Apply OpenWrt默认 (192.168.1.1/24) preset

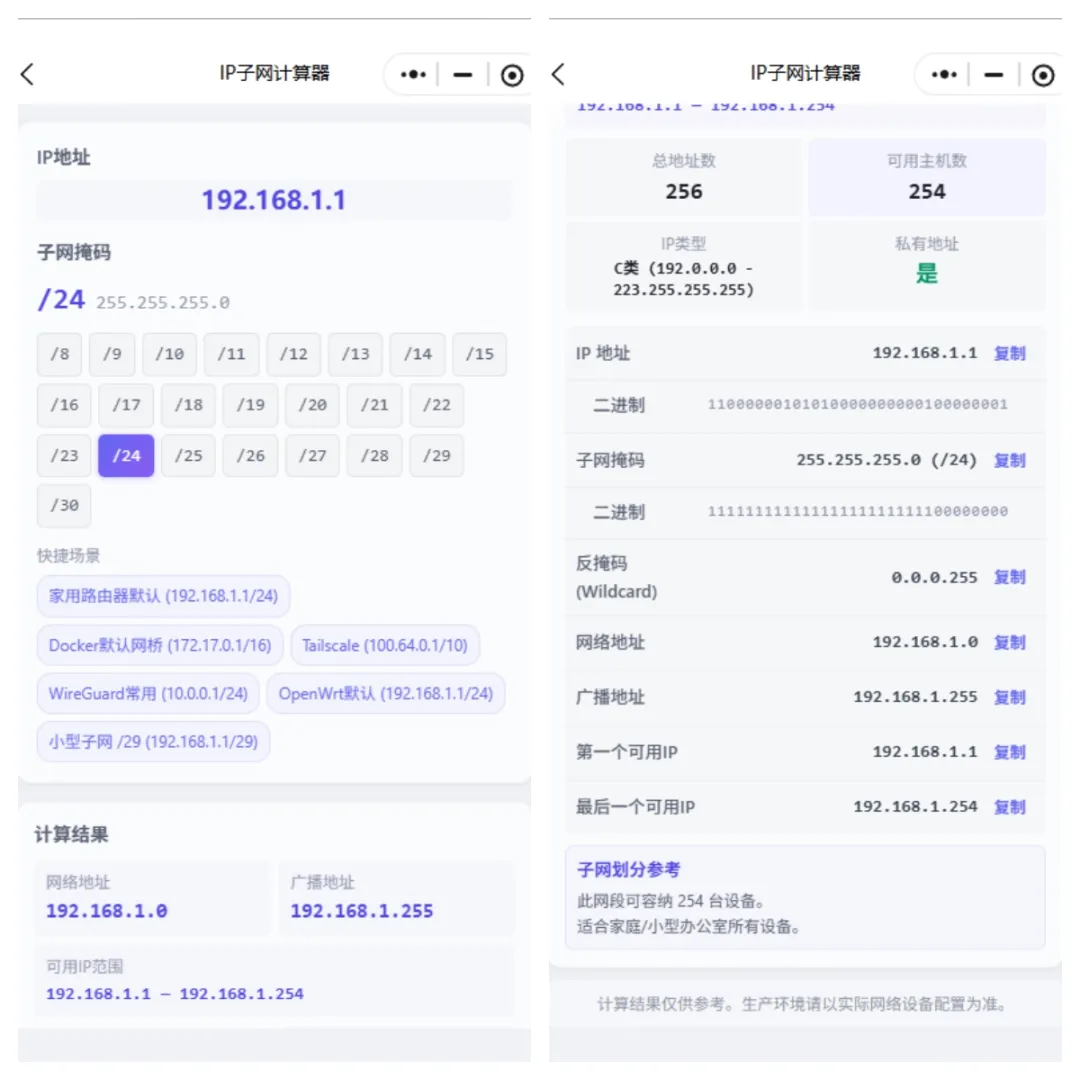[x=386, y=694]
